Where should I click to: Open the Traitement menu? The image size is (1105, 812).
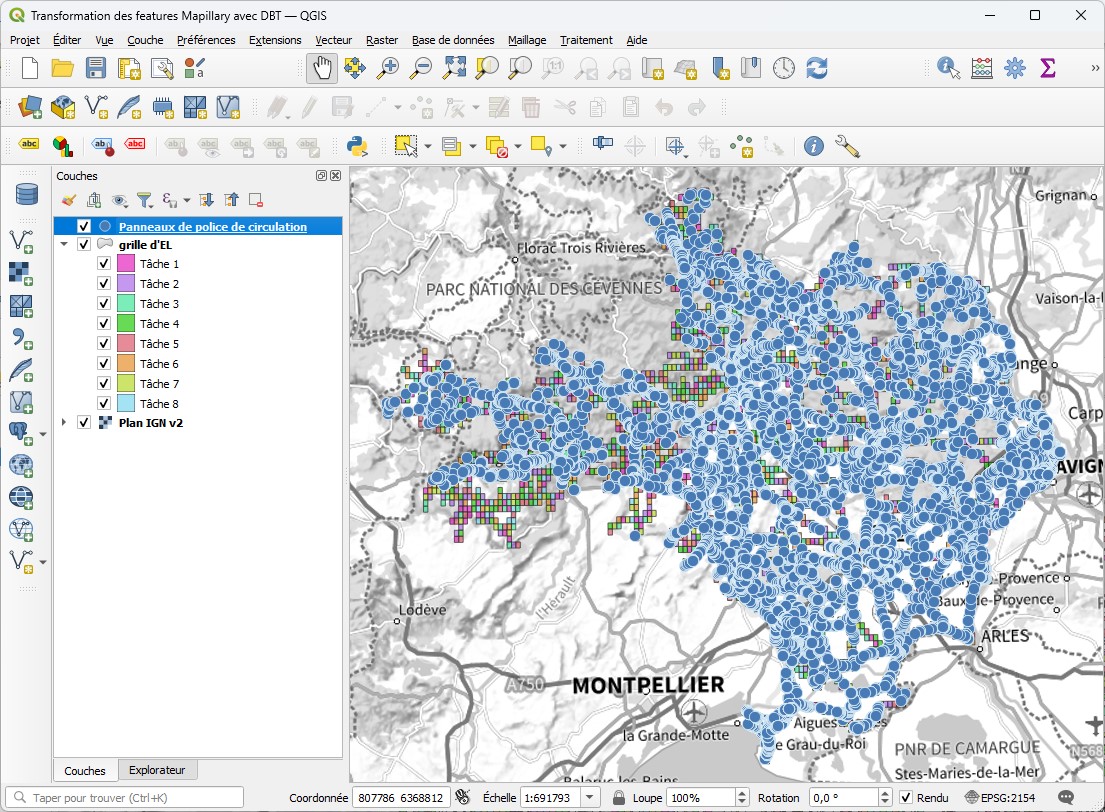(x=586, y=40)
